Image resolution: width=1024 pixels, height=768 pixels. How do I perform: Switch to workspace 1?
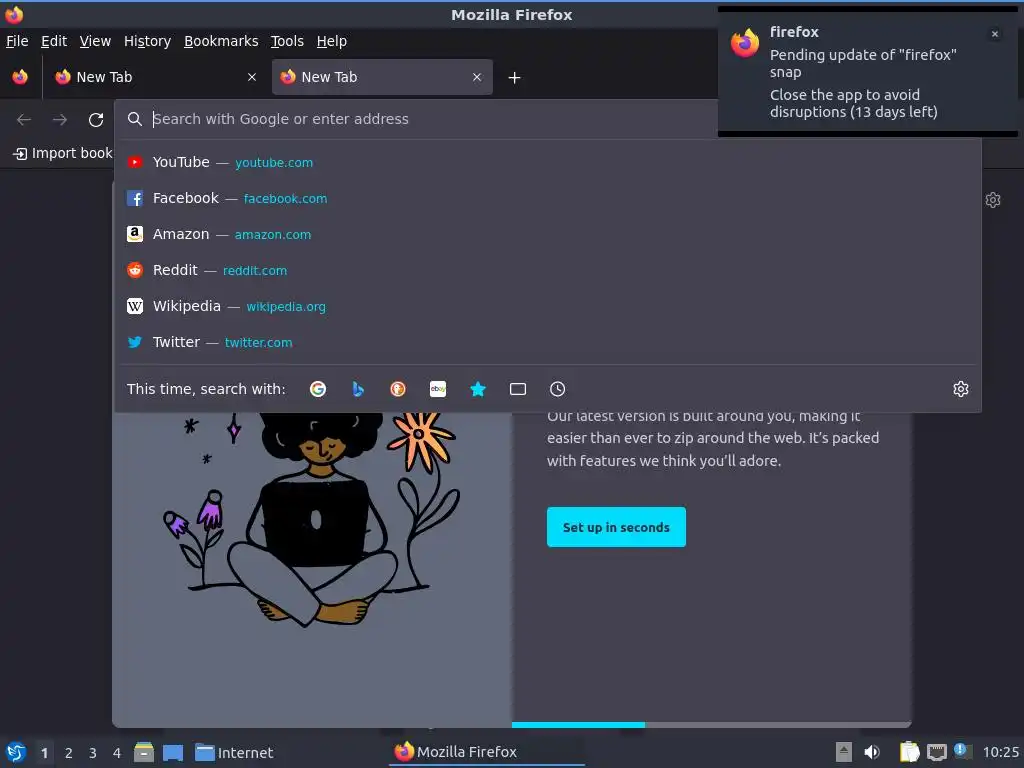[44, 753]
